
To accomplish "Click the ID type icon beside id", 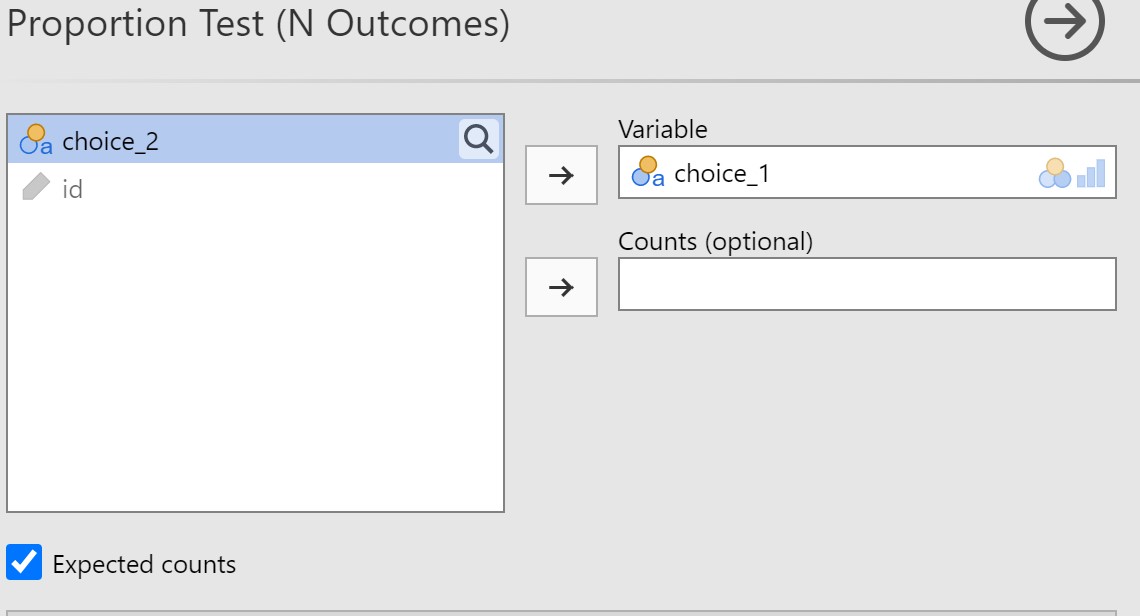I will 36,187.
